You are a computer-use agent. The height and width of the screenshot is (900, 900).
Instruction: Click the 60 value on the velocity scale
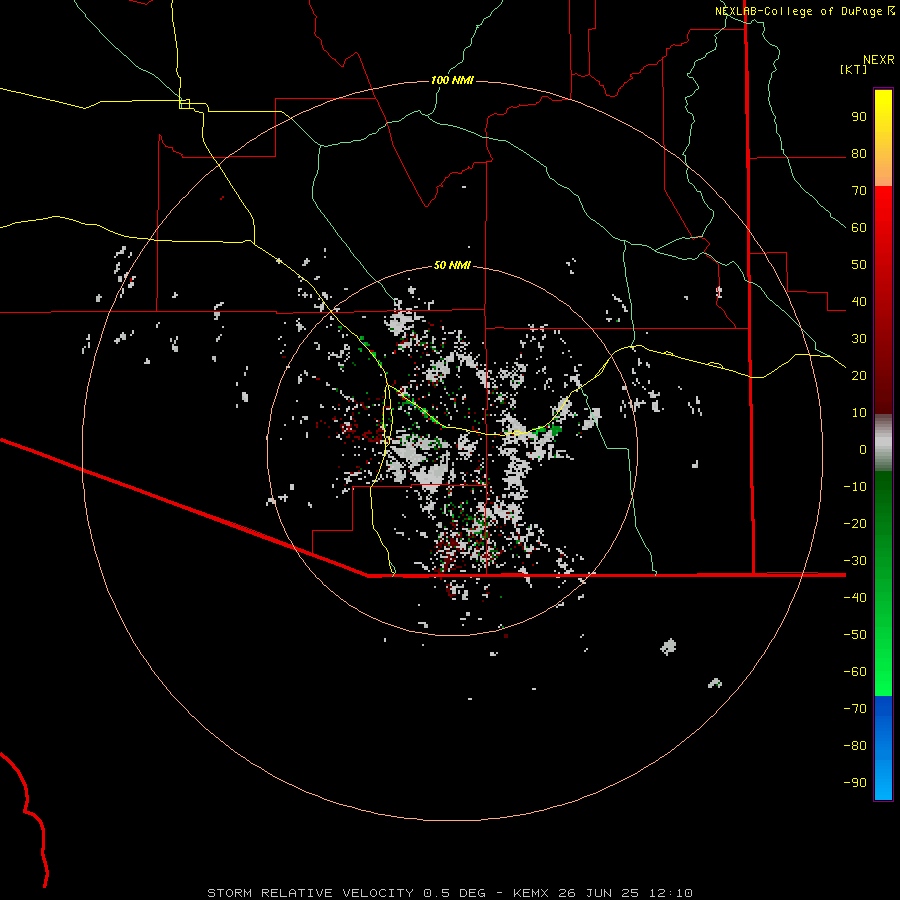point(859,228)
